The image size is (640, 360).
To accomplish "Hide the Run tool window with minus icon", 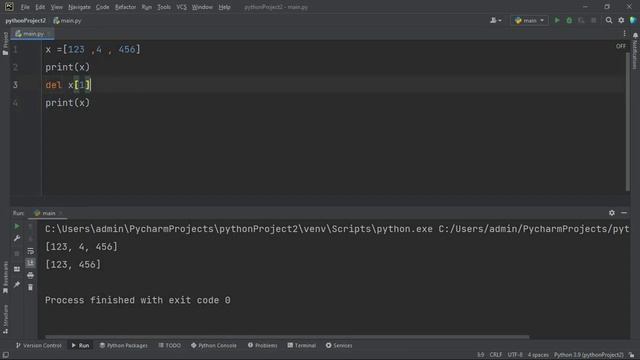I will [624, 213].
